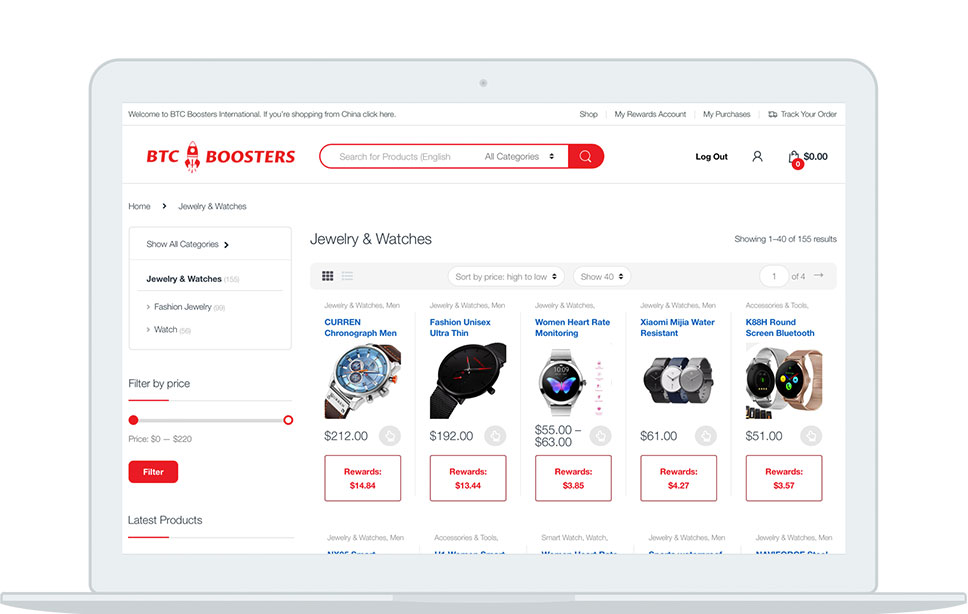Open Fashion Unisex Ultra Thin product title
968x614 pixels.
(460, 328)
